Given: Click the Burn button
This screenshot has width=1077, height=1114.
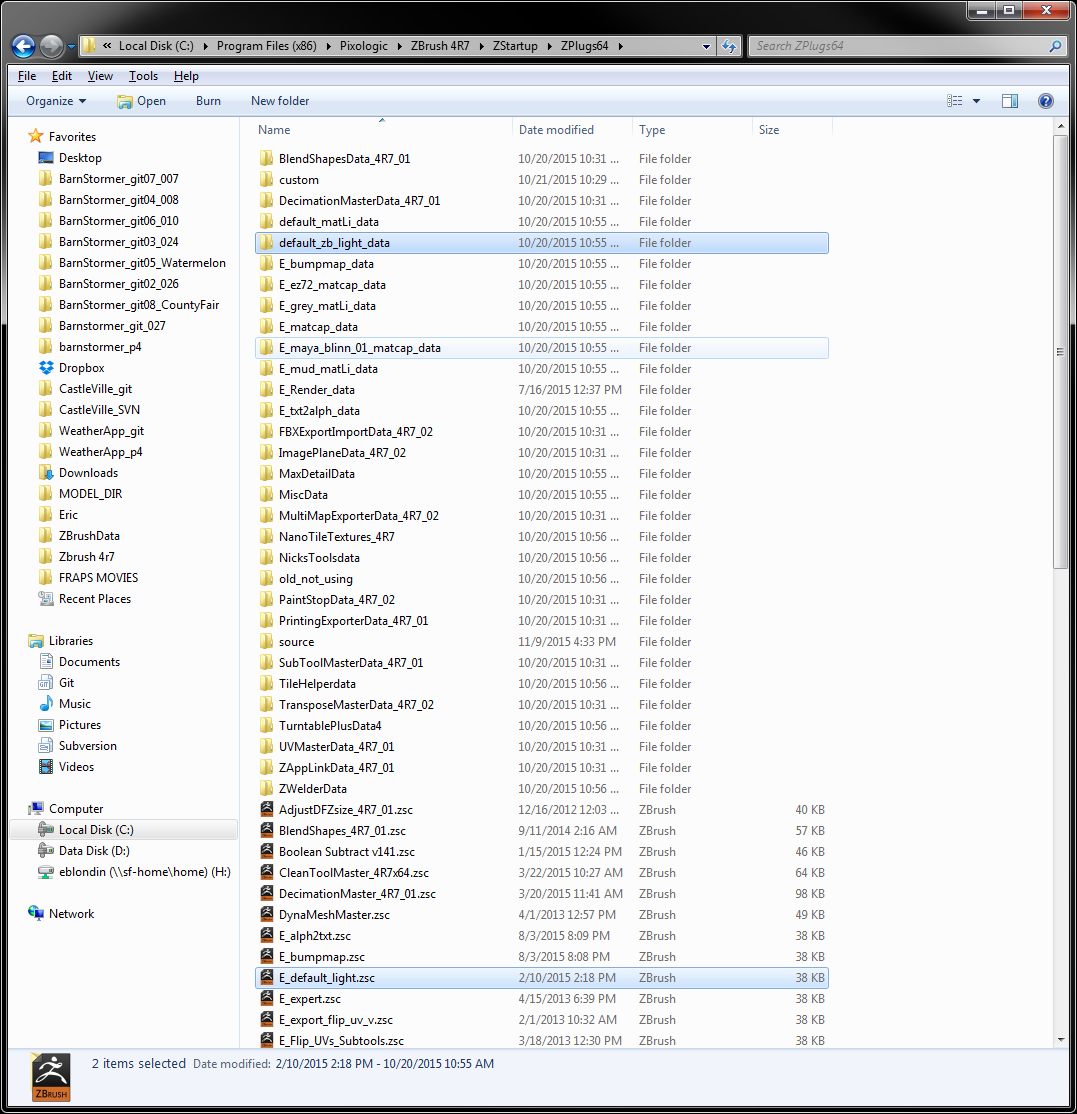Looking at the screenshot, I should coord(208,101).
